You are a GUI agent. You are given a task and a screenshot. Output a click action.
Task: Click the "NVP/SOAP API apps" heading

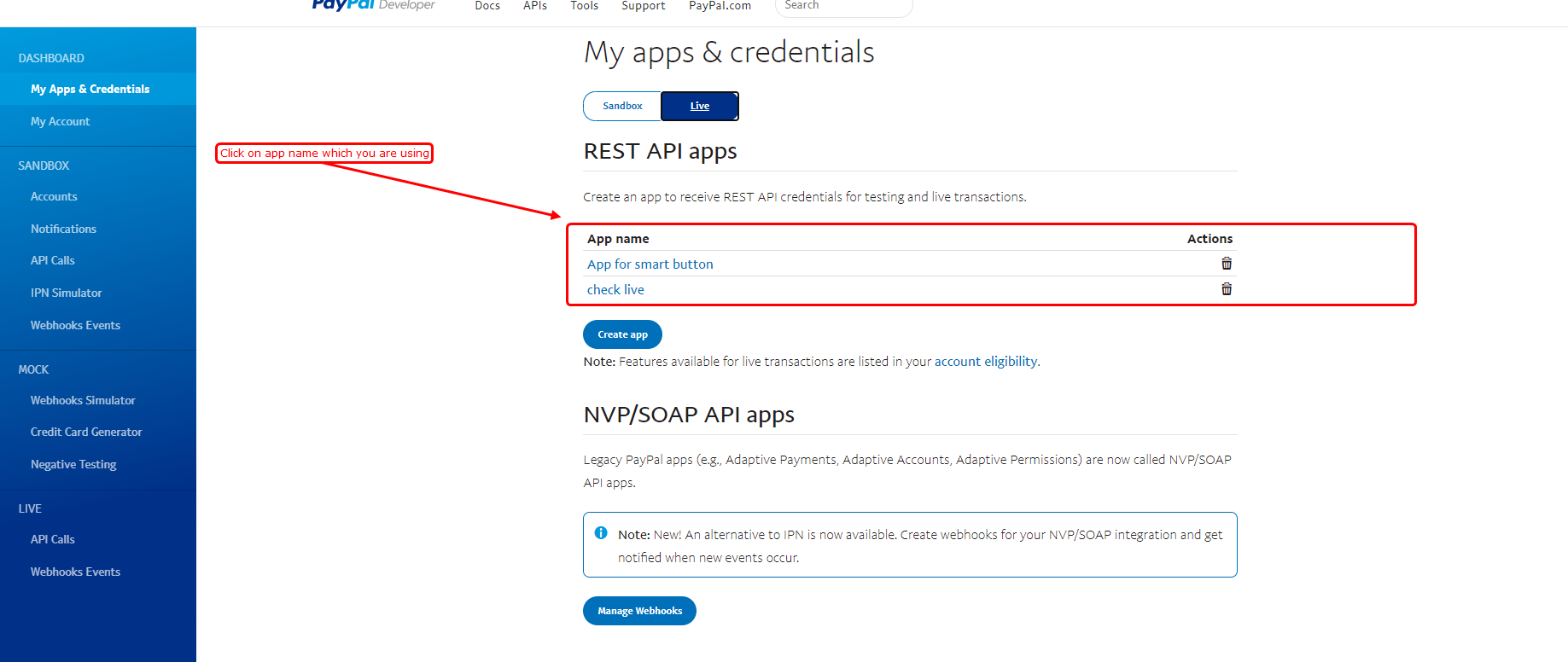point(689,415)
